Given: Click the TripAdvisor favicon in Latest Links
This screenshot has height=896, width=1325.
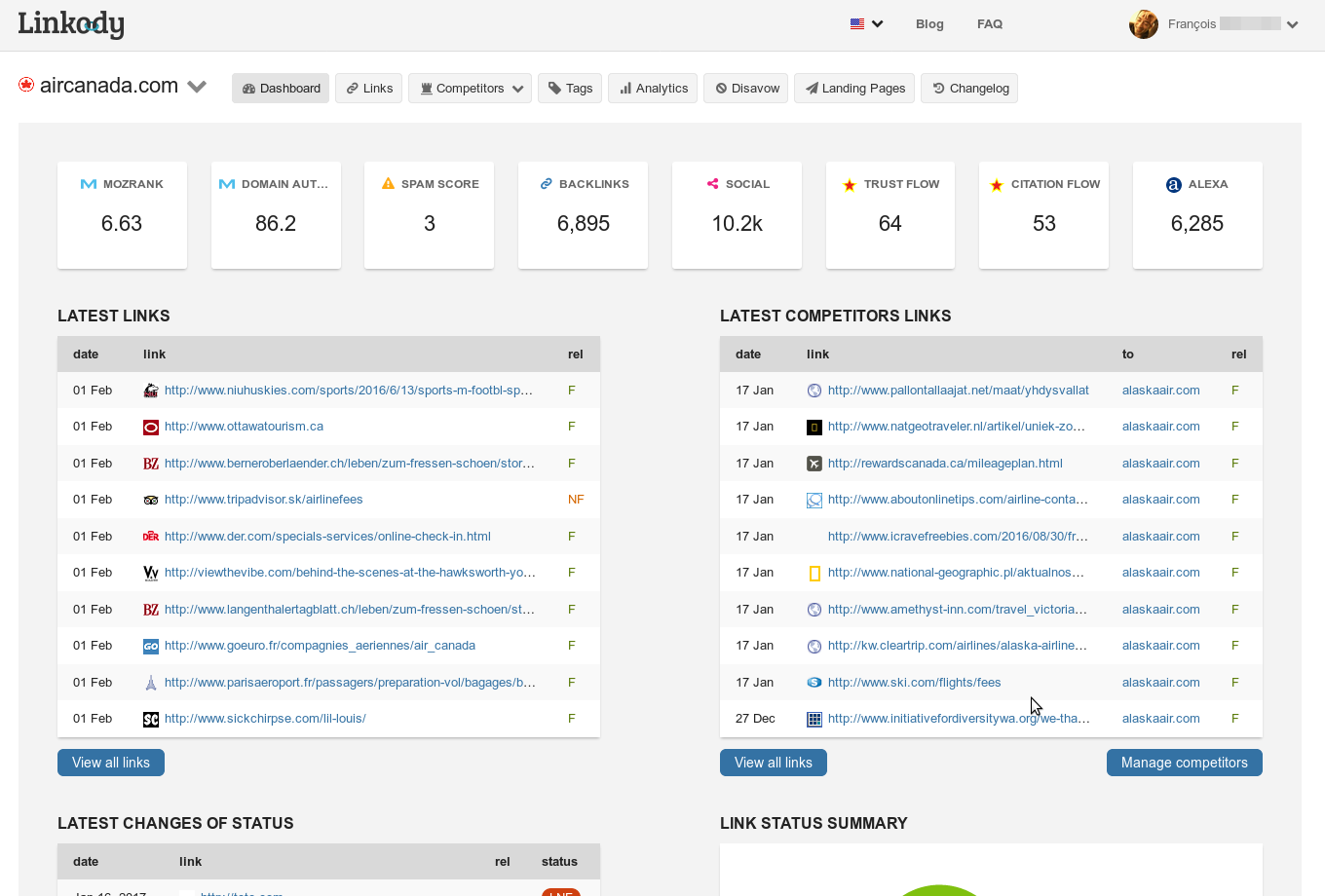Looking at the screenshot, I should click(x=151, y=499).
